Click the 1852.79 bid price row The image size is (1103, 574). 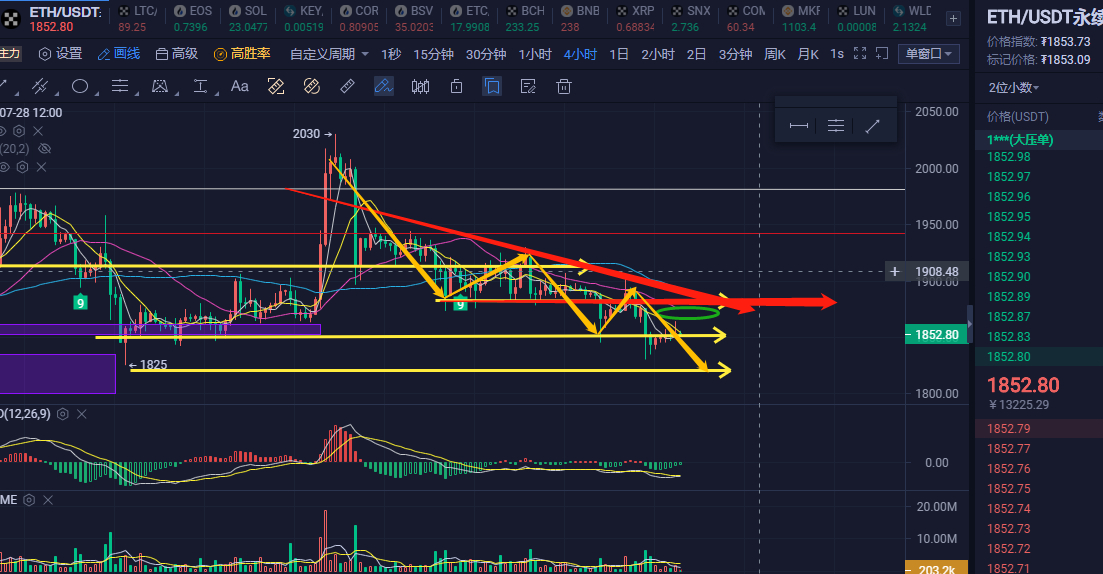1038,428
